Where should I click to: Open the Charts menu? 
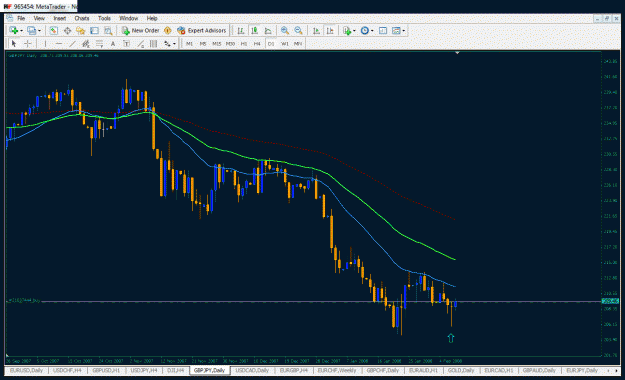[x=82, y=18]
